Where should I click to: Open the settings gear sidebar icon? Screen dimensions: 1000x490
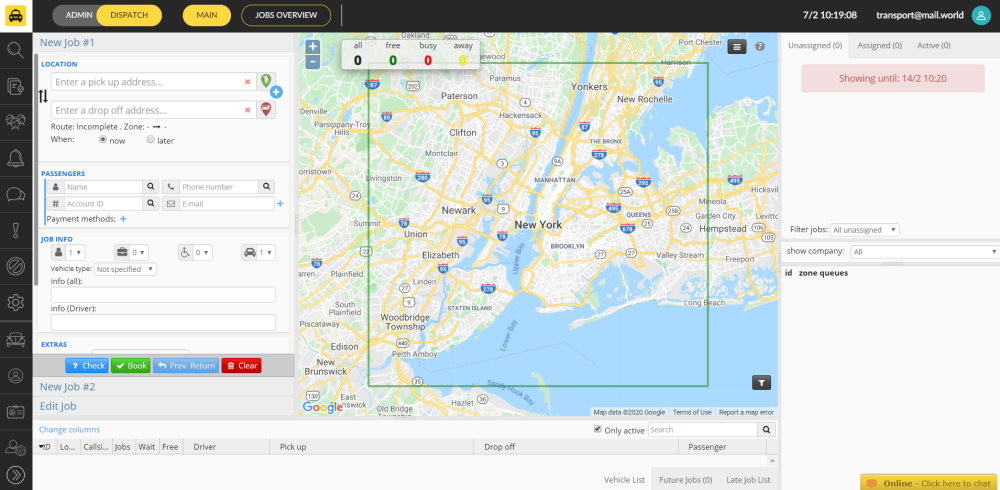[x=15, y=303]
